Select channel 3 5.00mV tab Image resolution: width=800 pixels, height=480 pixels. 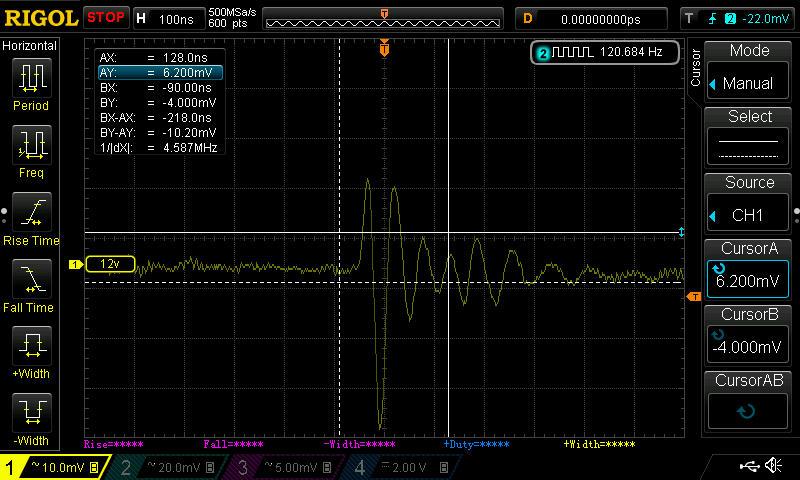point(285,467)
